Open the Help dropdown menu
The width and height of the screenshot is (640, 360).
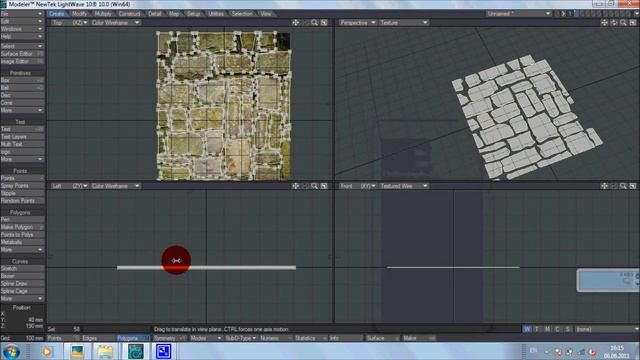[x=22, y=37]
